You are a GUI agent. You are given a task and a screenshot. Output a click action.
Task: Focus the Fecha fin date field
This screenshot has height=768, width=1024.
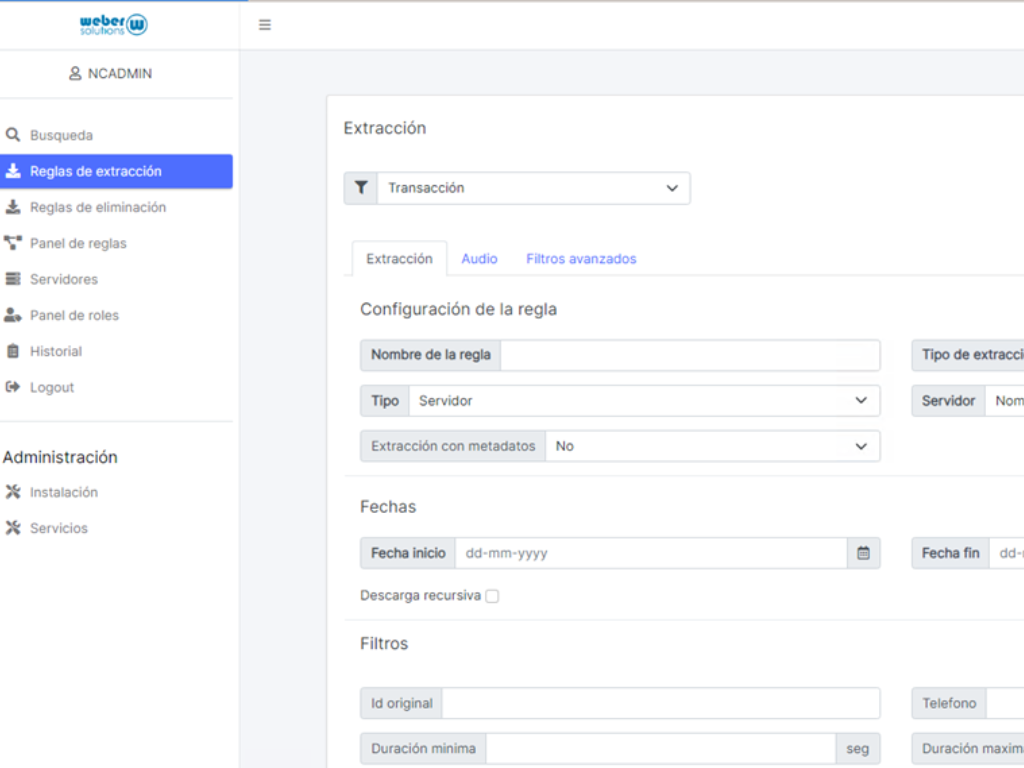click(1006, 553)
